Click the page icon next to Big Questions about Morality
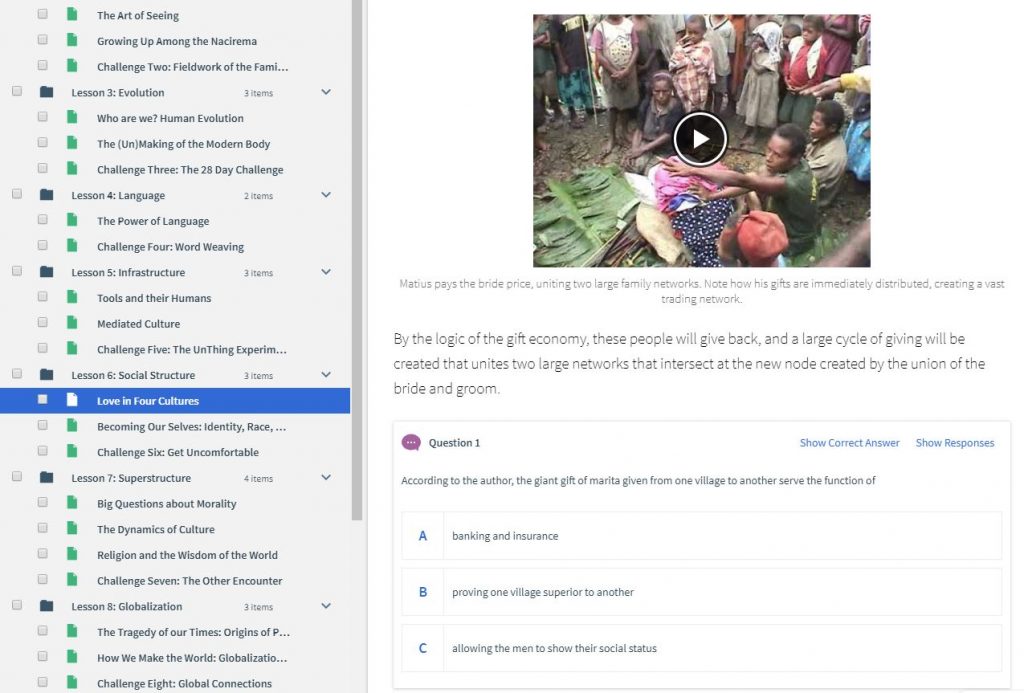 pyautogui.click(x=72, y=504)
